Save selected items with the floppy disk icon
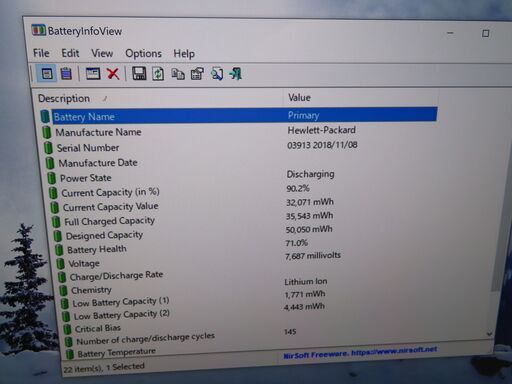 pos(139,73)
